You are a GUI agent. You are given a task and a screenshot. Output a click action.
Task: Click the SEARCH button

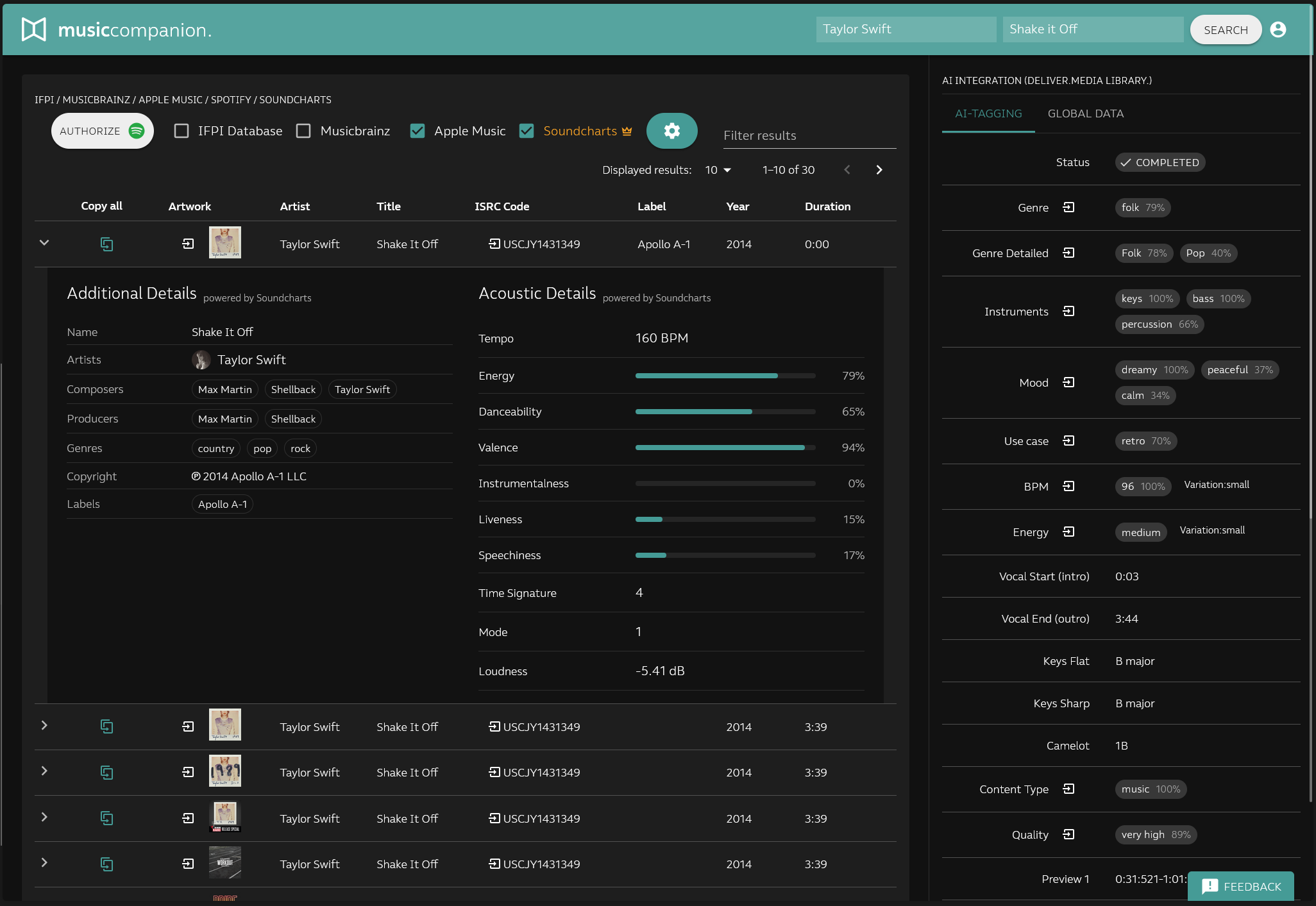pyautogui.click(x=1226, y=29)
